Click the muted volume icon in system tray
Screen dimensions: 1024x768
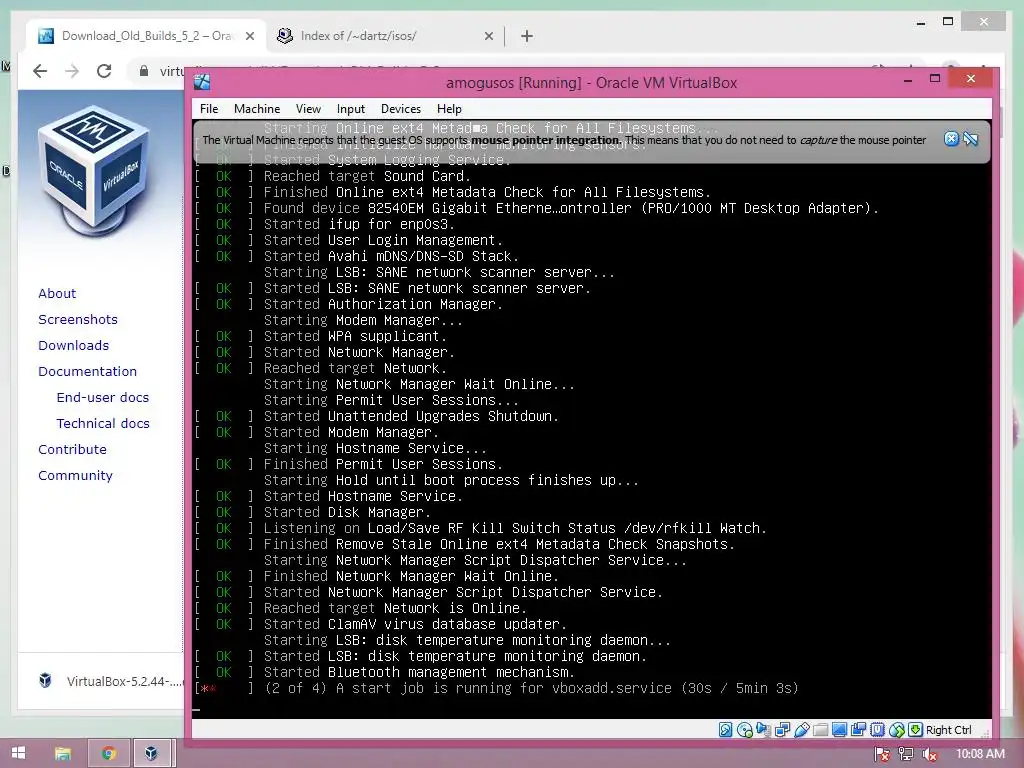coord(930,754)
